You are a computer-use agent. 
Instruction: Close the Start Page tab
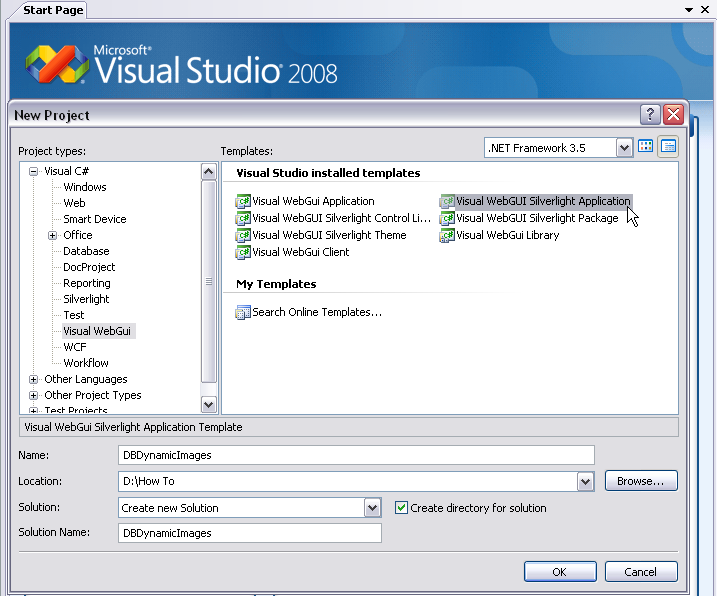(705, 10)
